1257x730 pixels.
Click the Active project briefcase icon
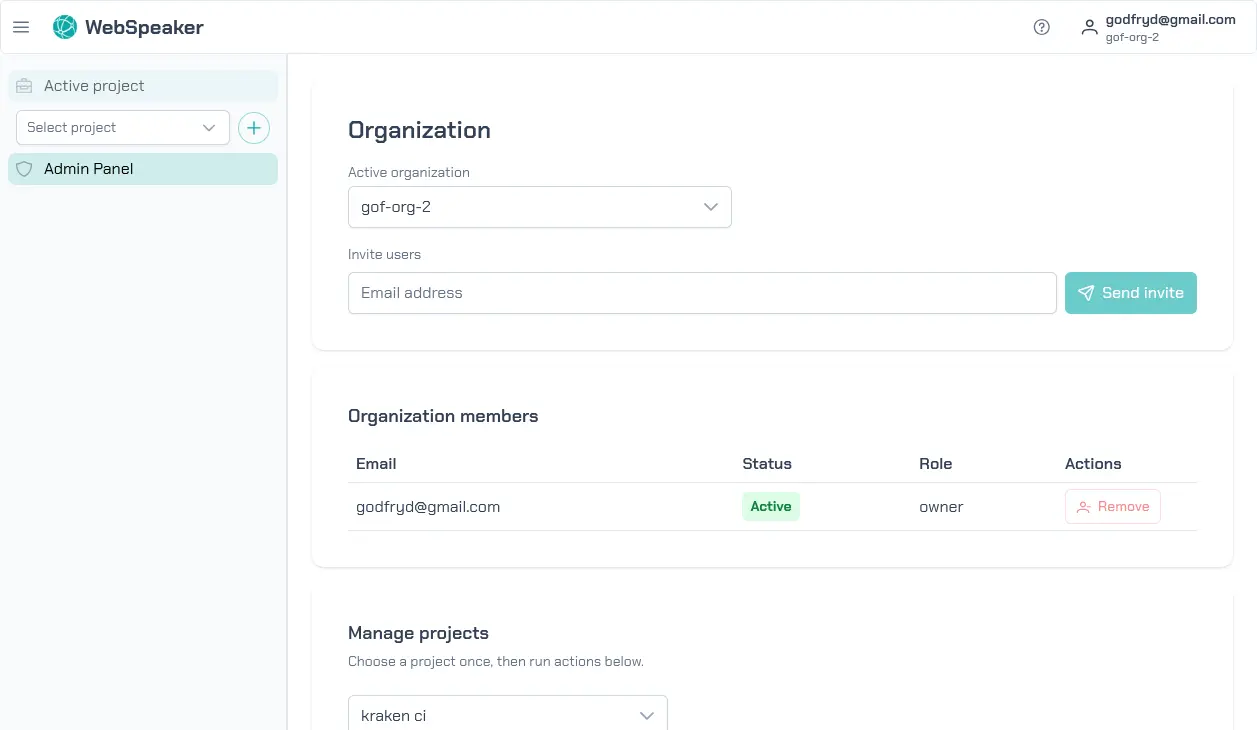[x=24, y=86]
